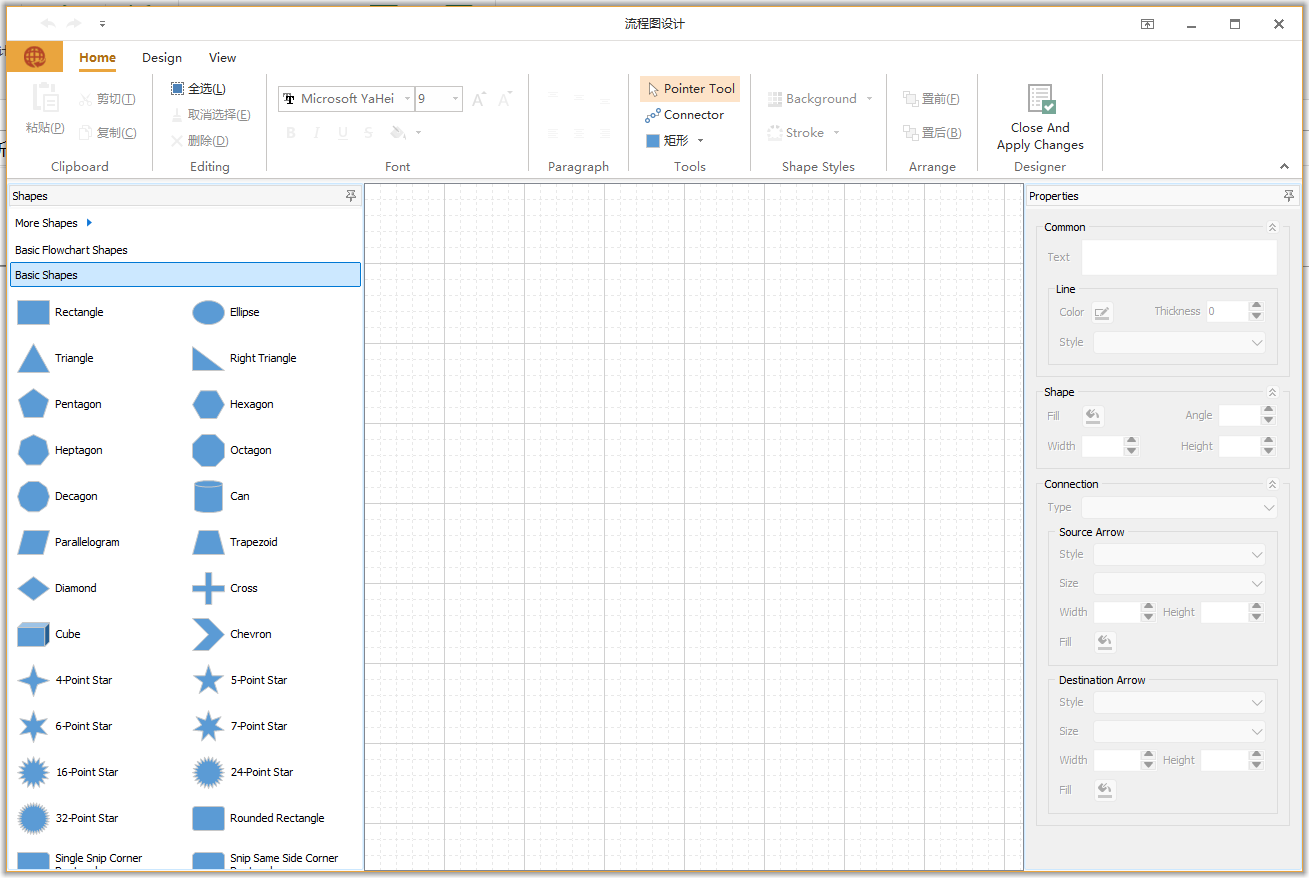Image resolution: width=1309 pixels, height=878 pixels.
Task: Choose the 5-Point Star shape
Action: pos(208,680)
